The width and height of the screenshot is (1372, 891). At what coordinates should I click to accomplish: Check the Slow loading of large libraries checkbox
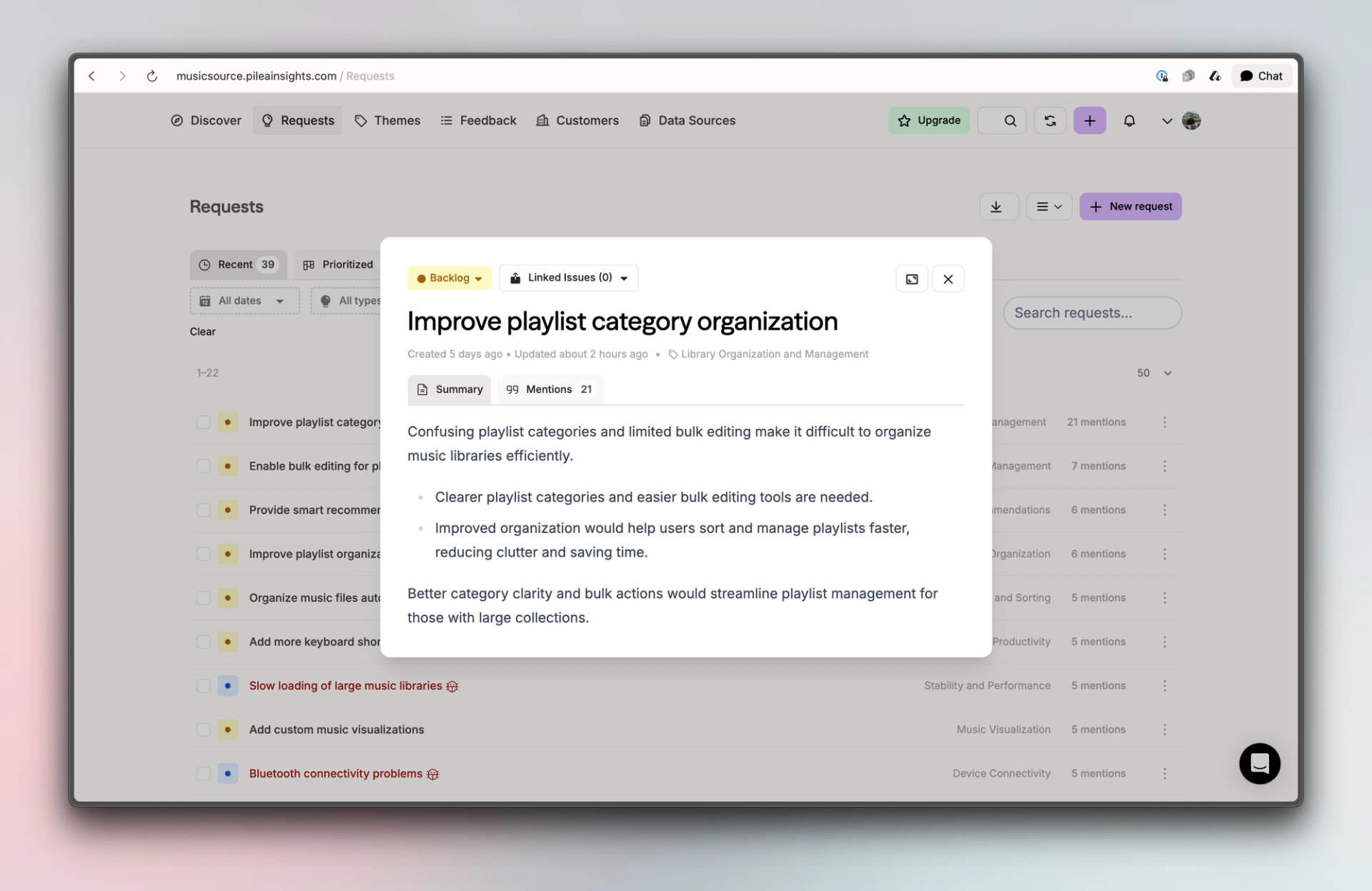pos(203,686)
